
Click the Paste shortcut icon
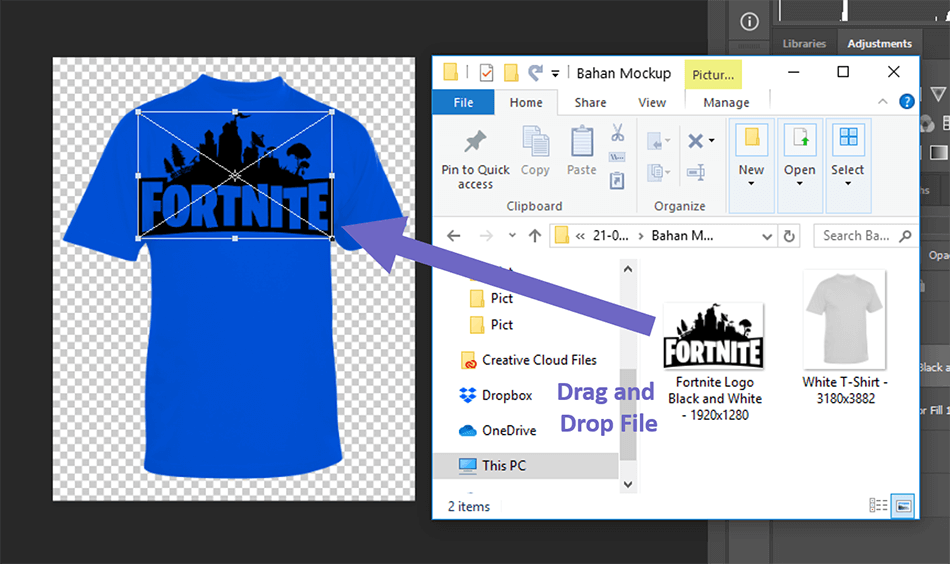click(617, 180)
